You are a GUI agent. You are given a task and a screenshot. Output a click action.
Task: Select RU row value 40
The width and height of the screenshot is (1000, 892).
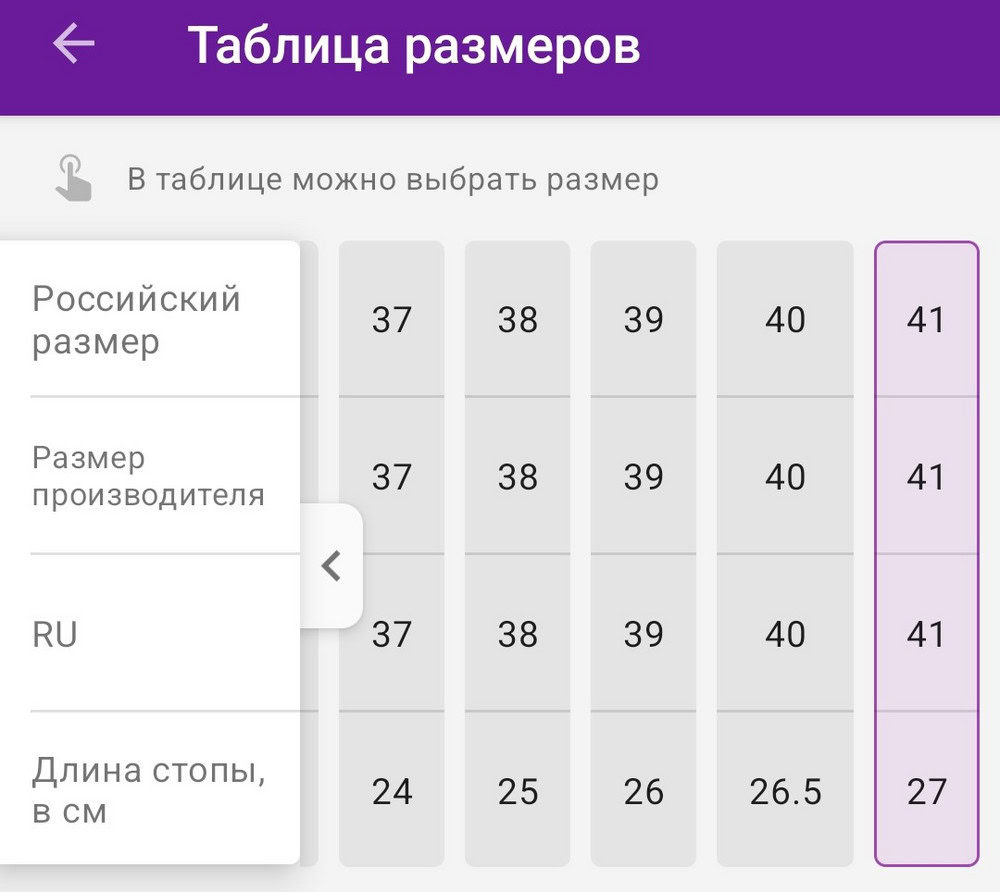pos(785,634)
